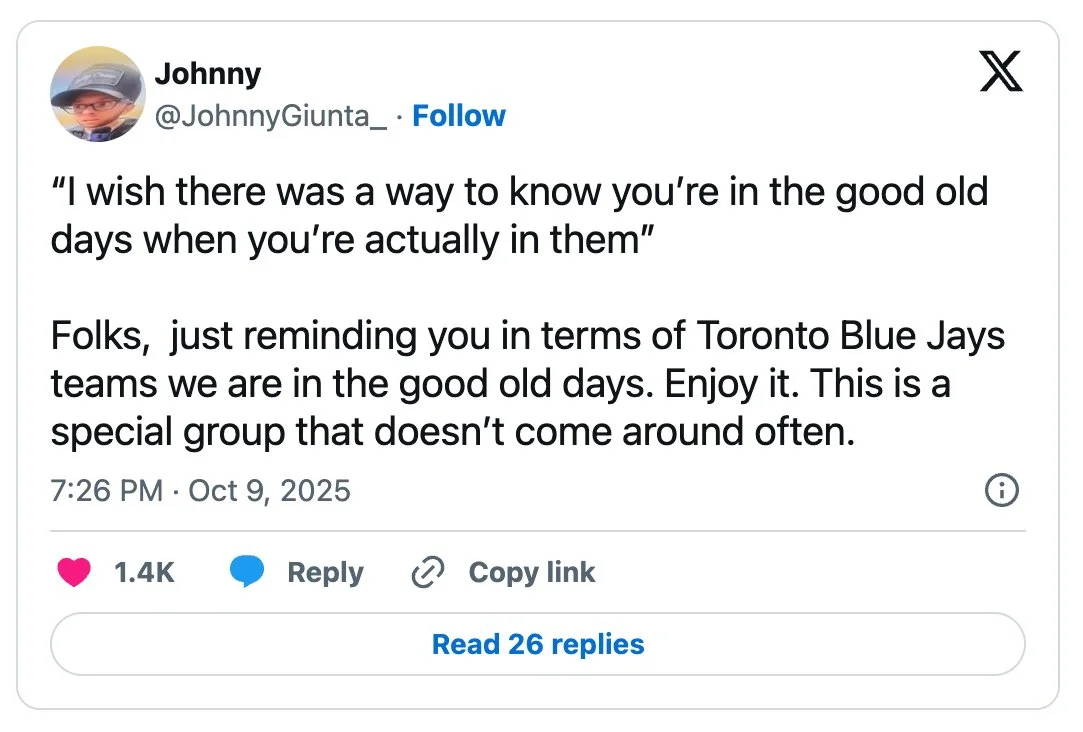
Task: Click the Oct 9, 2025 date
Action: point(269,491)
